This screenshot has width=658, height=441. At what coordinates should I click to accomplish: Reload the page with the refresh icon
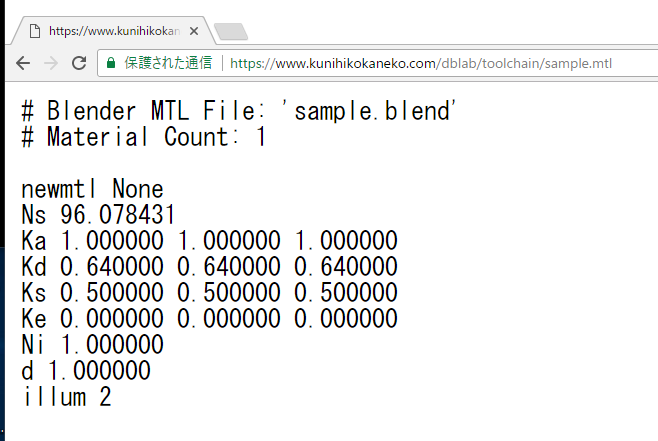pos(78,63)
